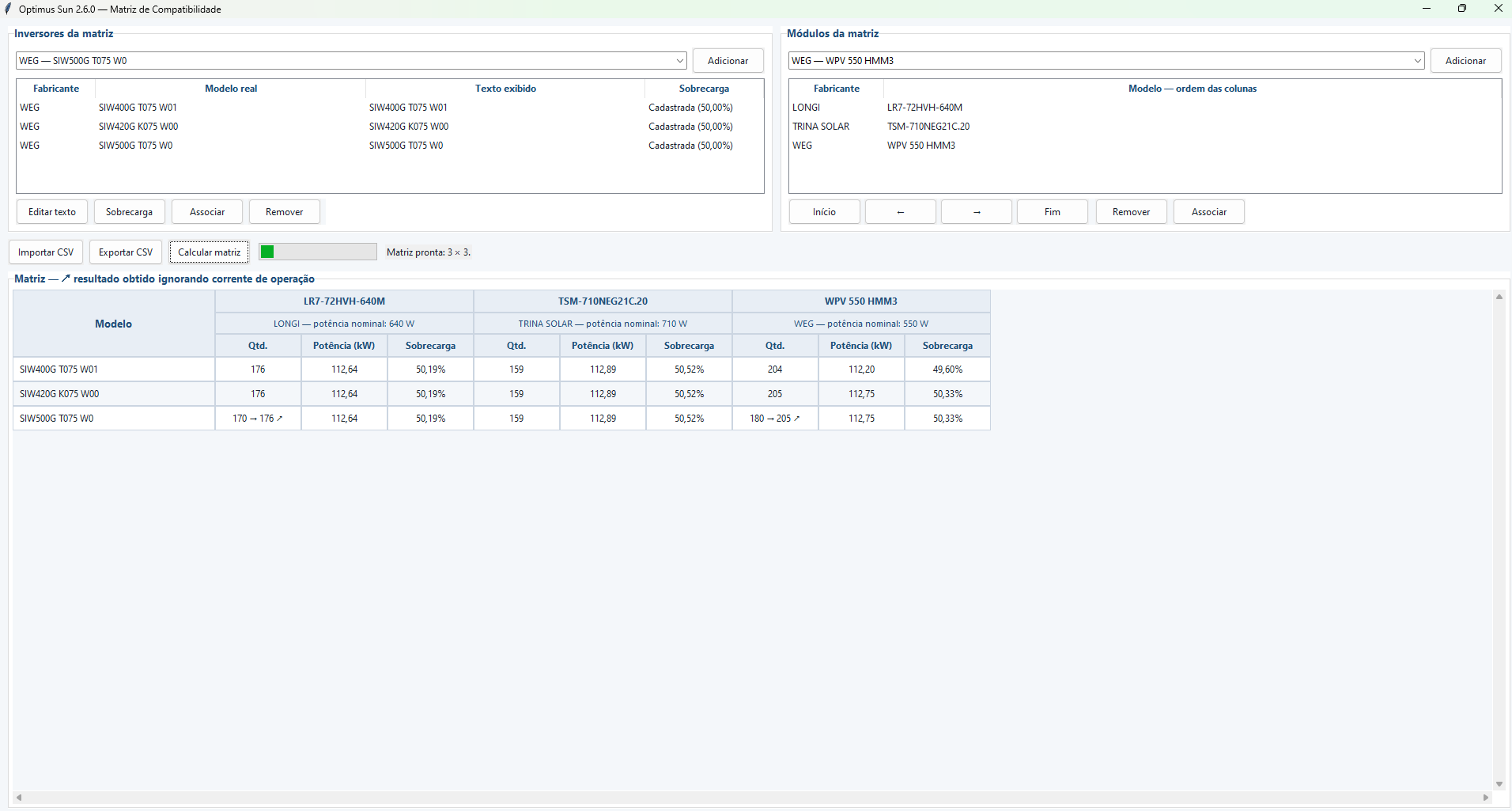Click the Sobrecarga button below inverter list

(x=129, y=212)
